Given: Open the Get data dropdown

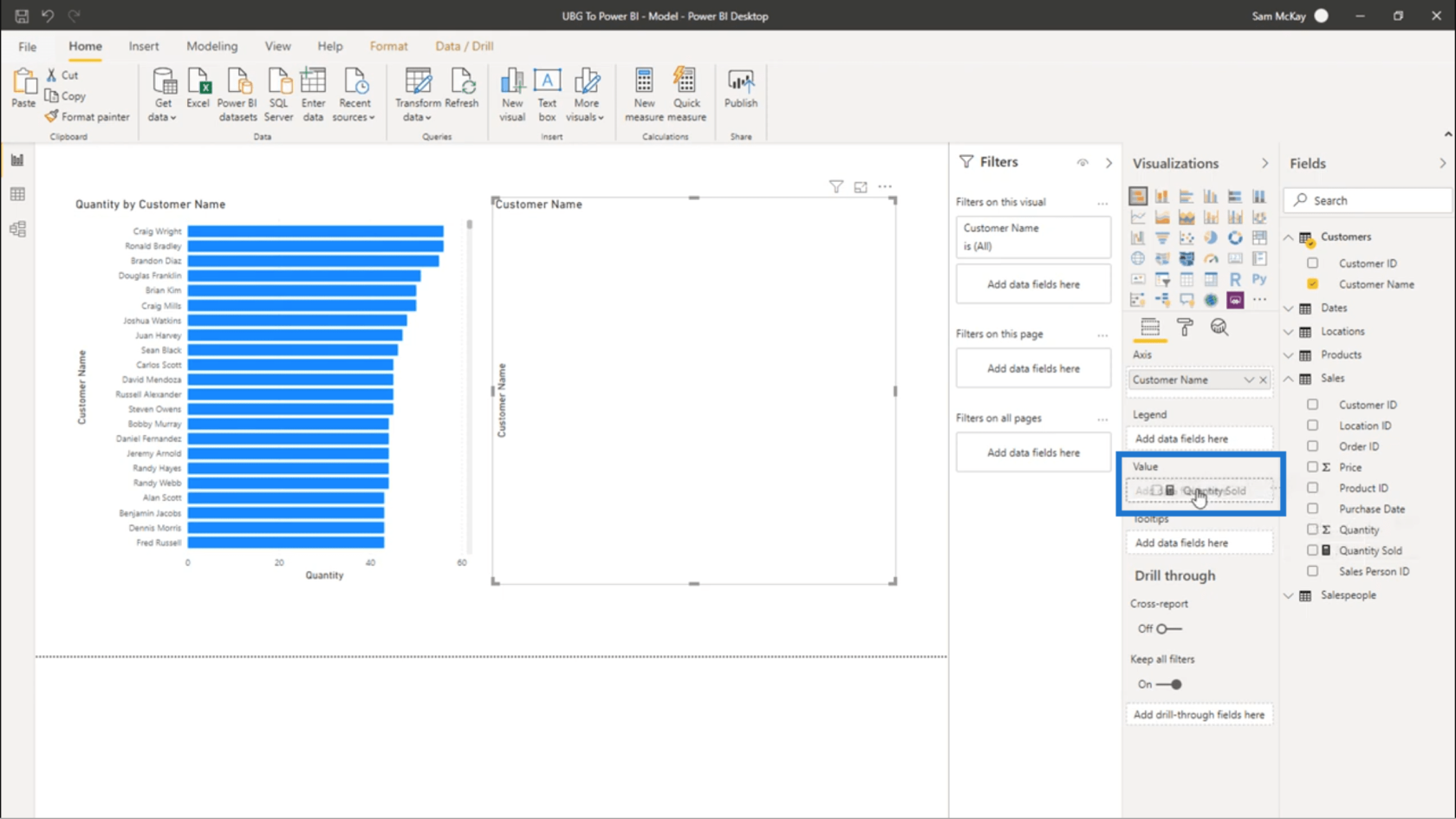Looking at the screenshot, I should tap(163, 94).
